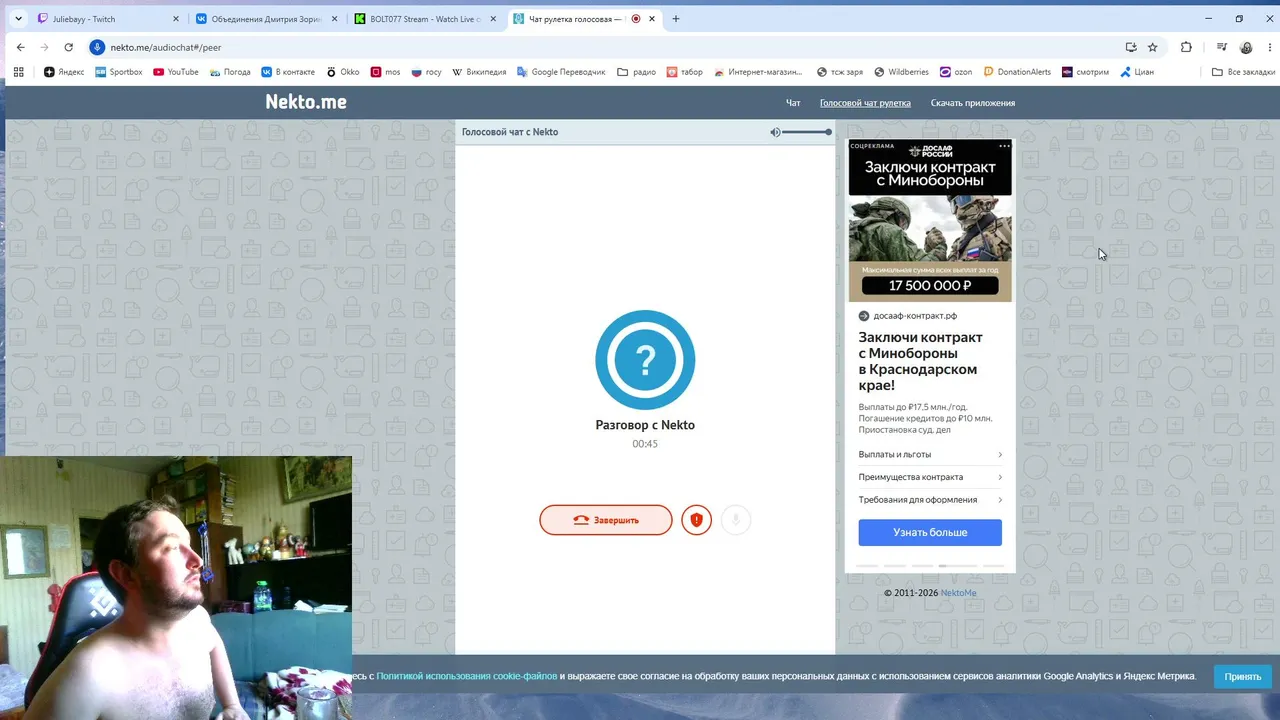This screenshot has height=720, width=1280.
Task: Expand the Преимущества контракта row
Action: tap(930, 477)
